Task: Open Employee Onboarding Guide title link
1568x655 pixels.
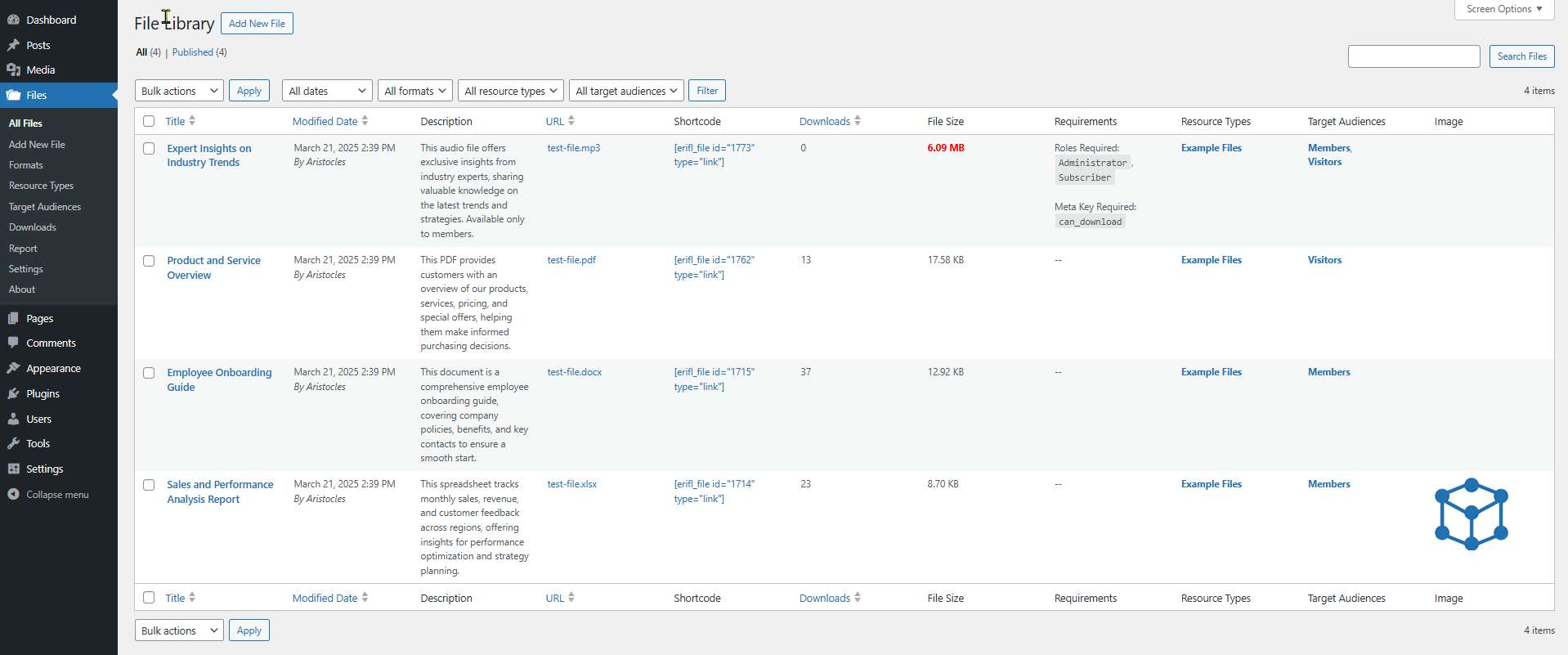Action: (219, 379)
